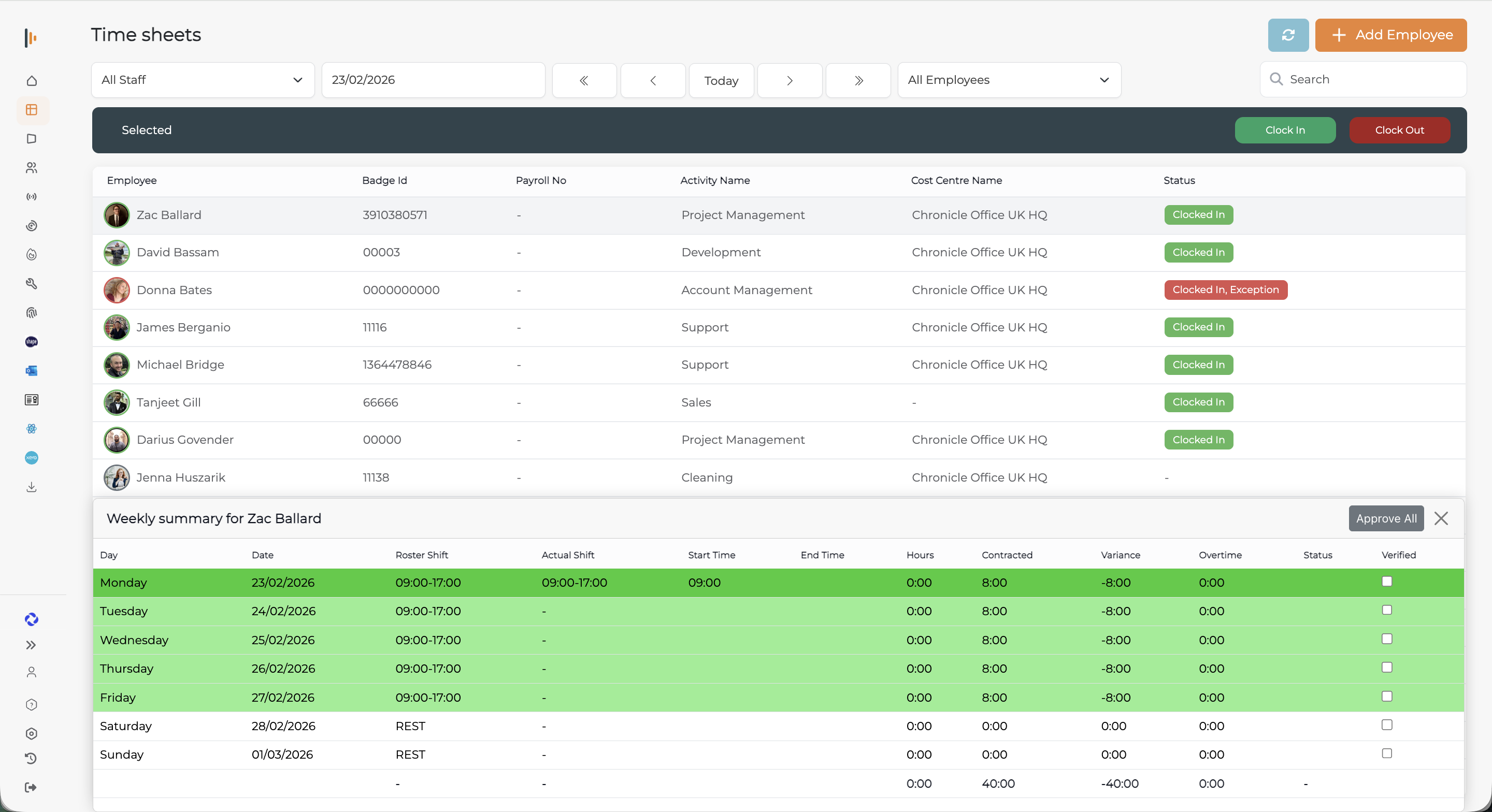Click the fingerprint icon in sidebar
This screenshot has height=812, width=1492.
pos(32,313)
